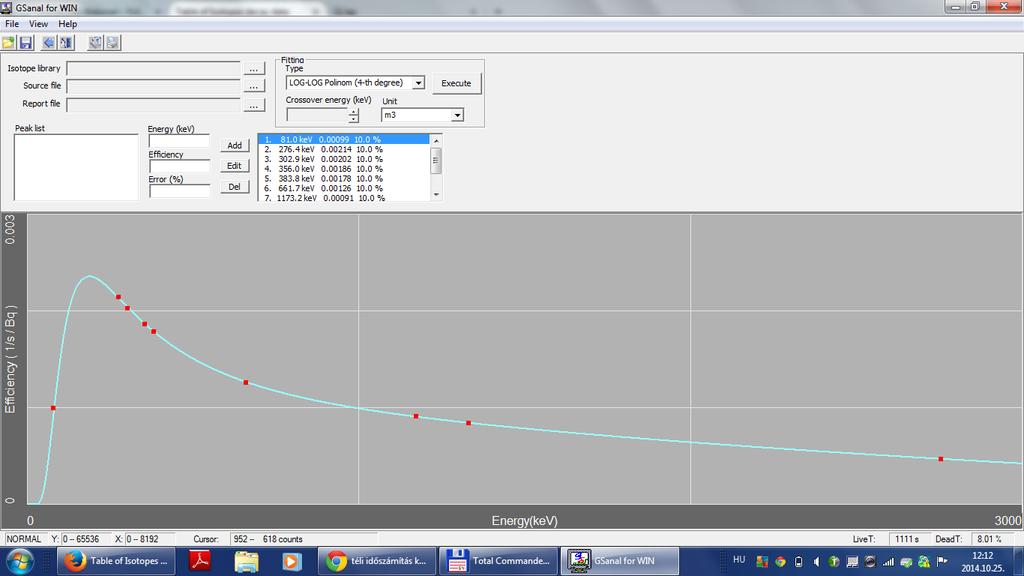Click the fourth toolbar icon beside the blue arrow
Screen dimensions: 1024x576
tap(66, 43)
